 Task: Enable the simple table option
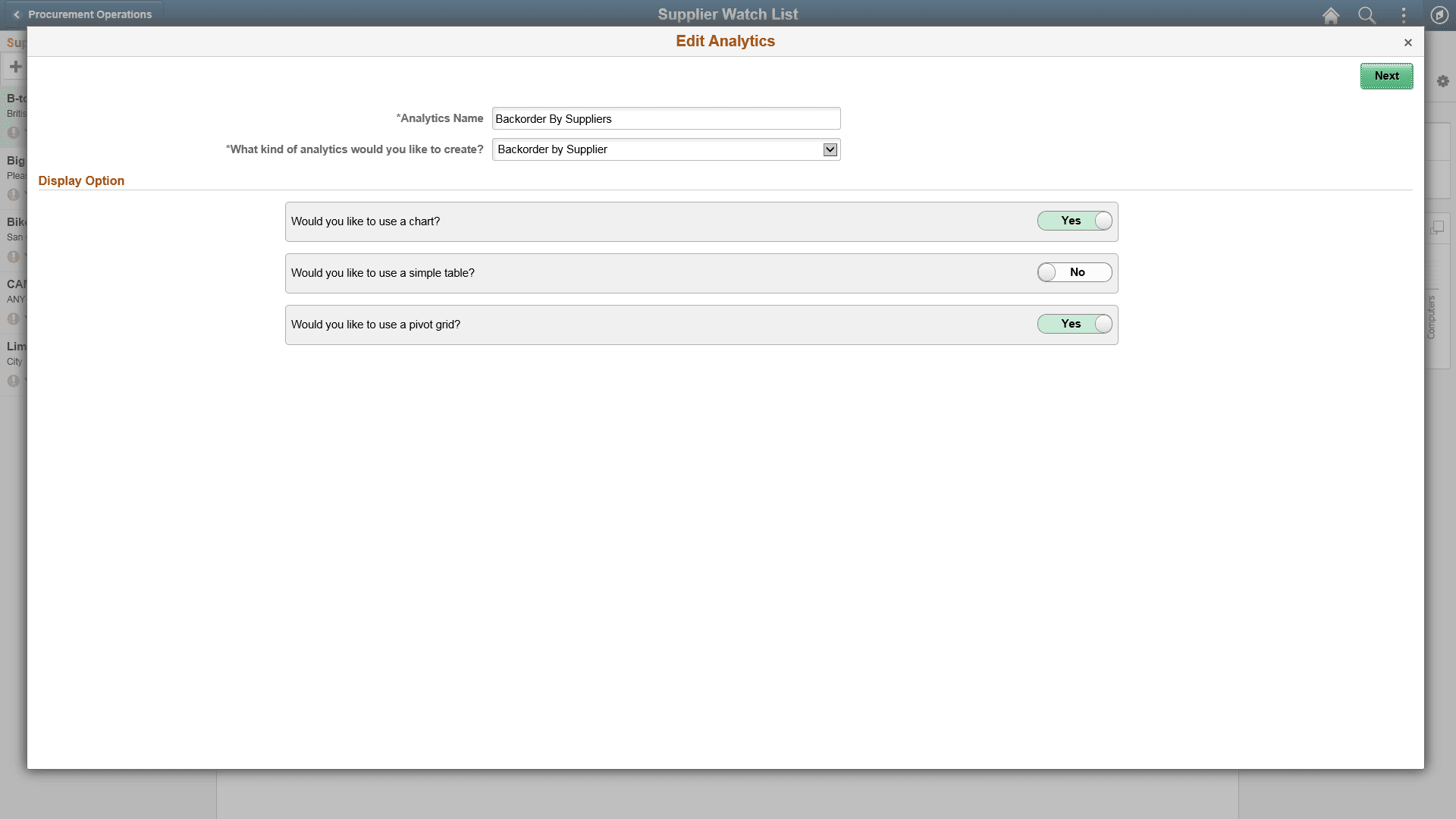pos(1075,272)
